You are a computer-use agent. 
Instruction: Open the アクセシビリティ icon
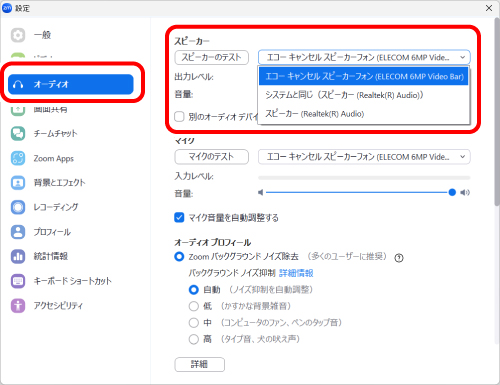18,305
